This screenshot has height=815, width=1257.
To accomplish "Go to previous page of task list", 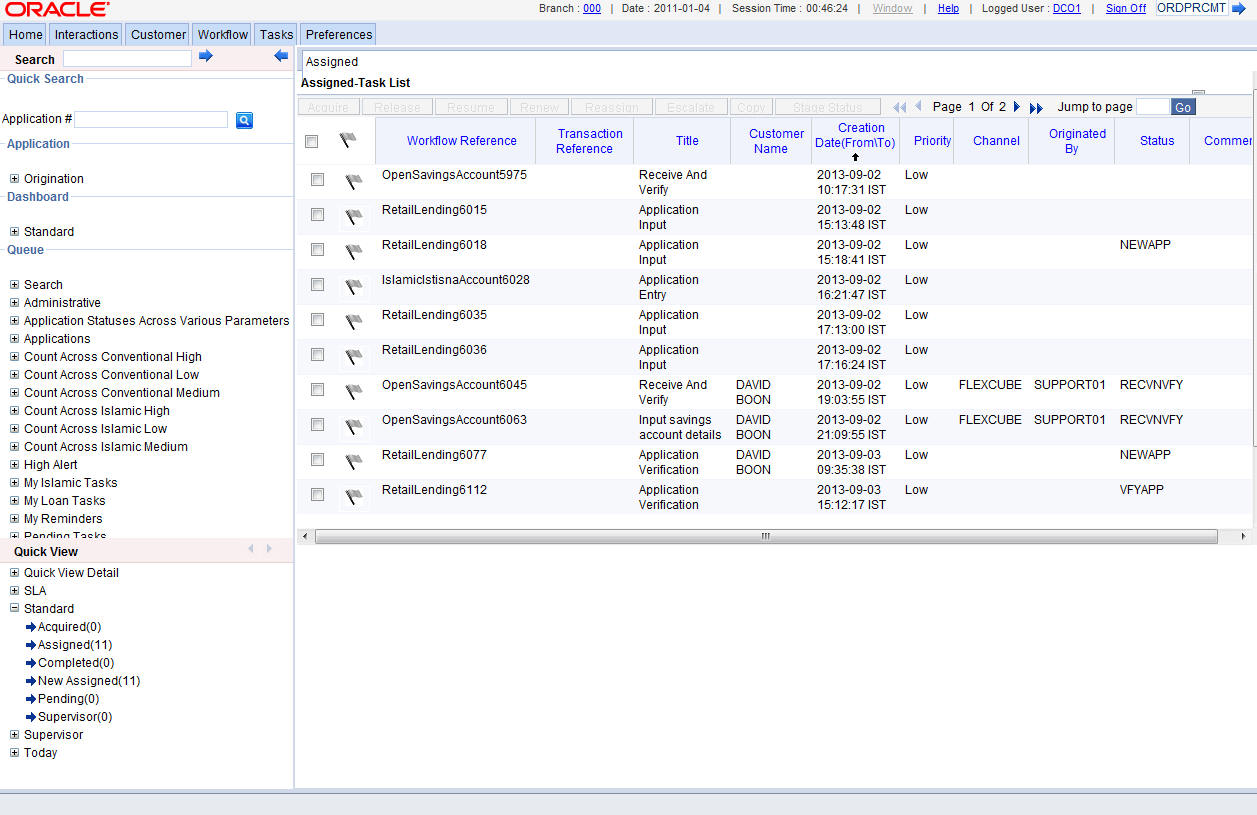I will (x=918, y=106).
